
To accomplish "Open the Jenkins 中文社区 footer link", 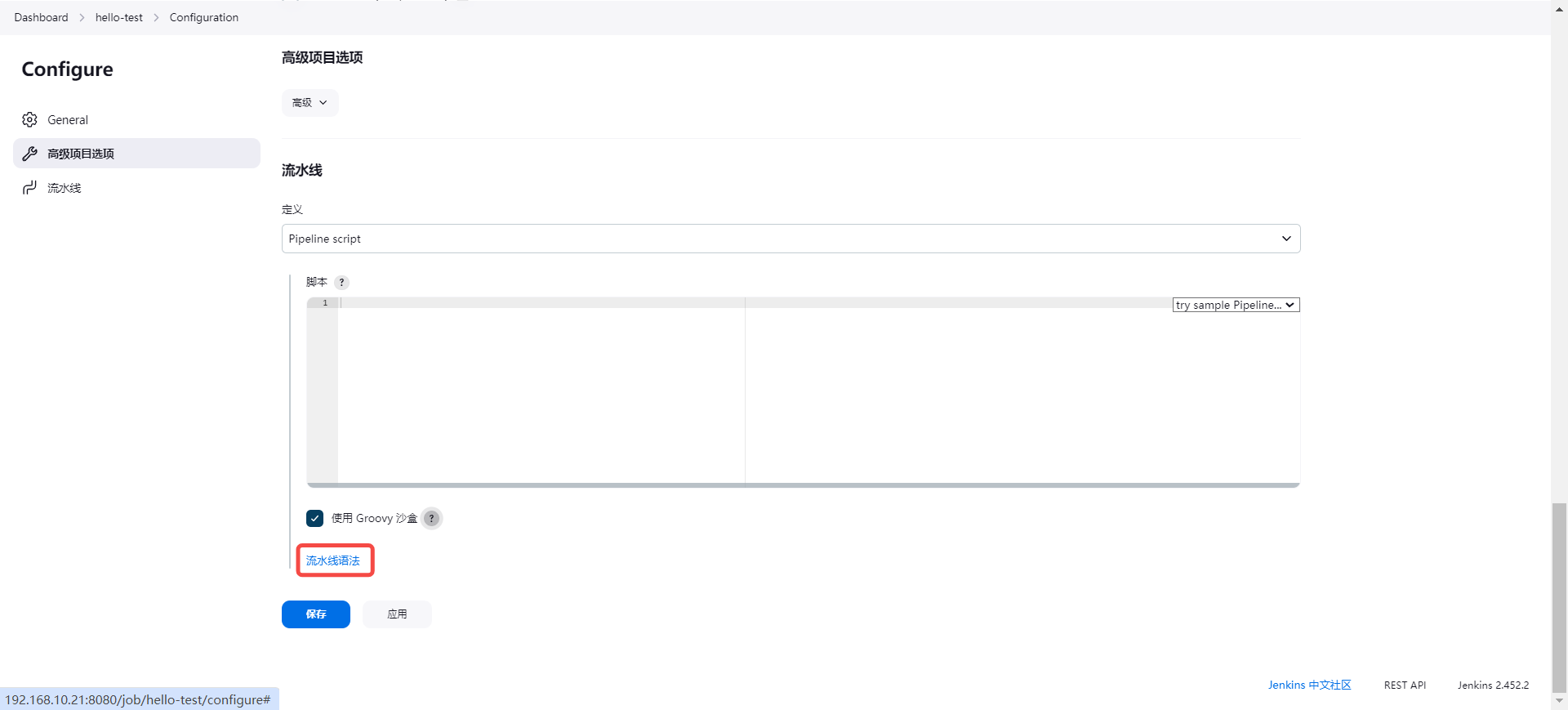I will click(1309, 685).
